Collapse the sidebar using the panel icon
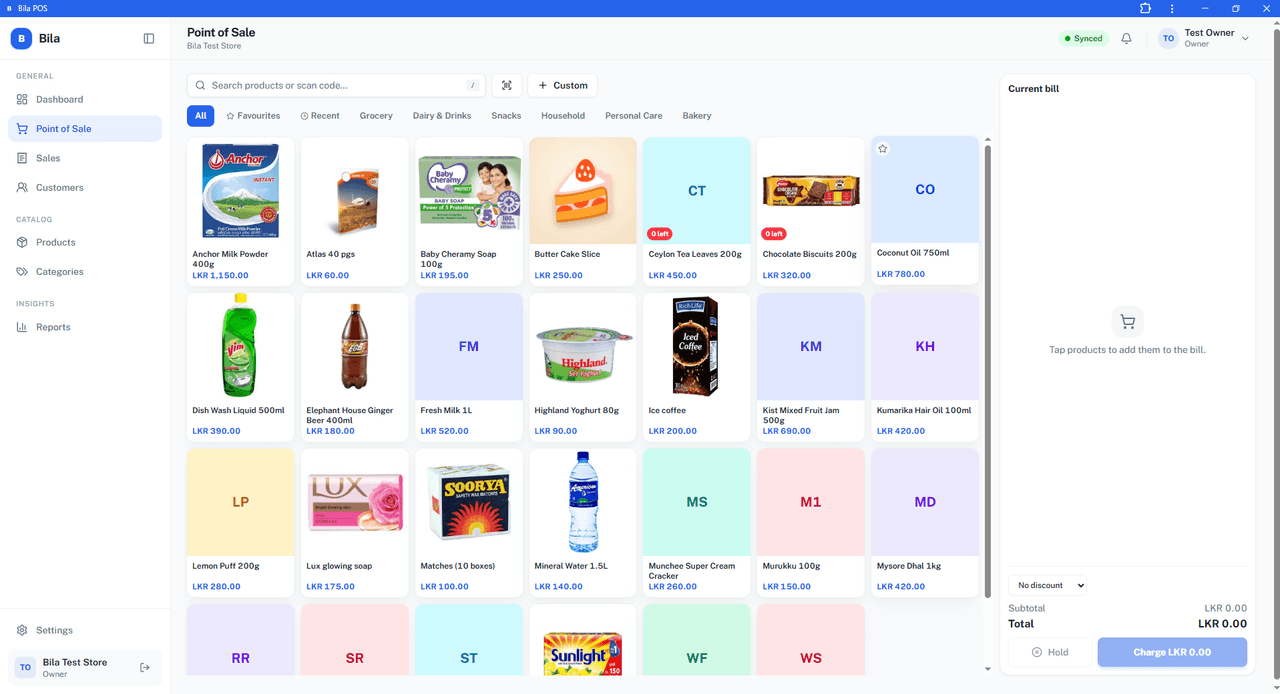Viewport: 1280px width, 694px height. coord(149,39)
